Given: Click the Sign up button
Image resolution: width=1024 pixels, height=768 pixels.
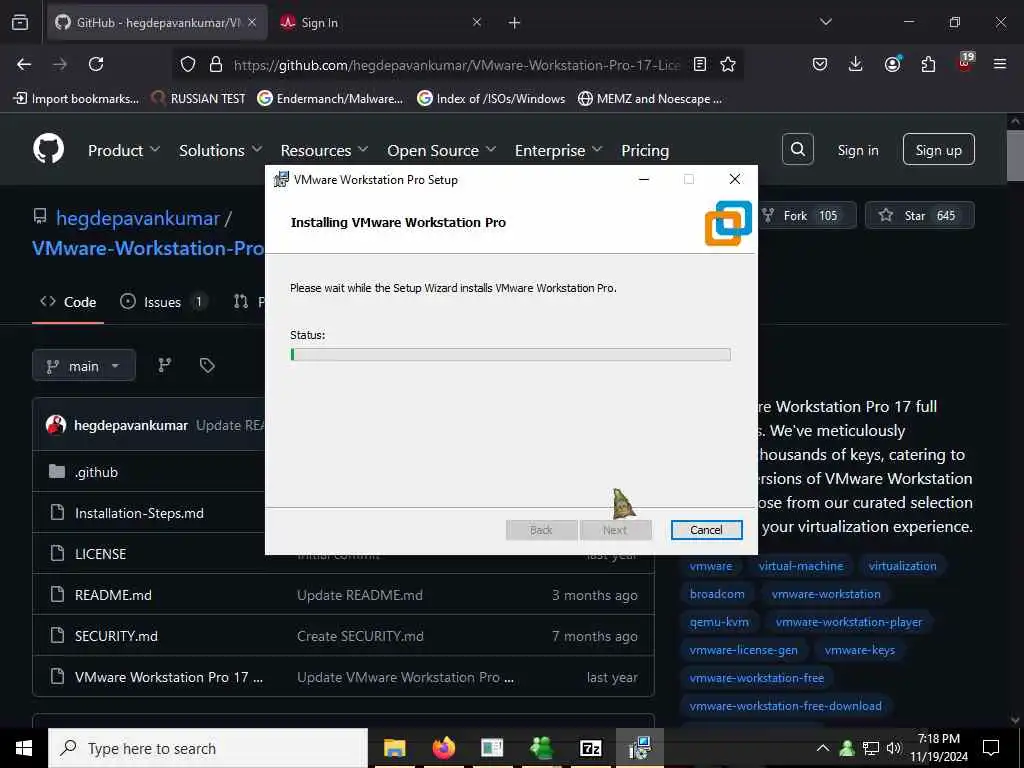Looking at the screenshot, I should coord(938,150).
